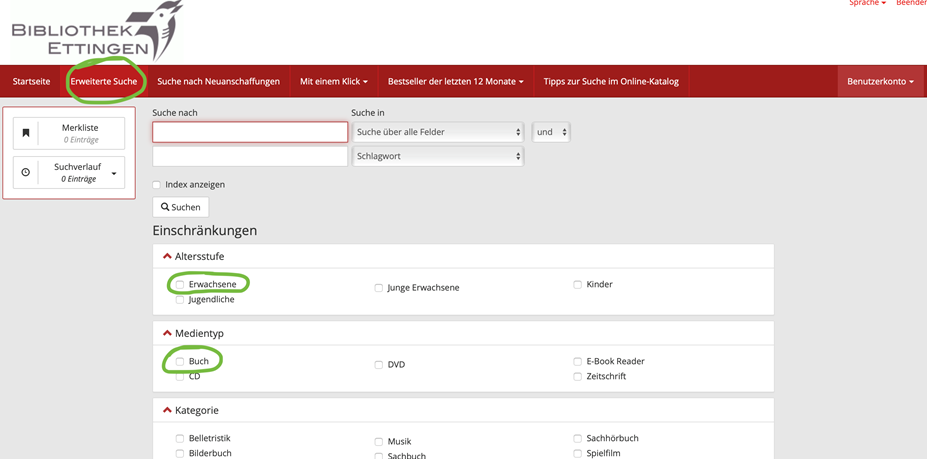
Task: Open the 'und' operator dropdown
Action: click(x=551, y=132)
